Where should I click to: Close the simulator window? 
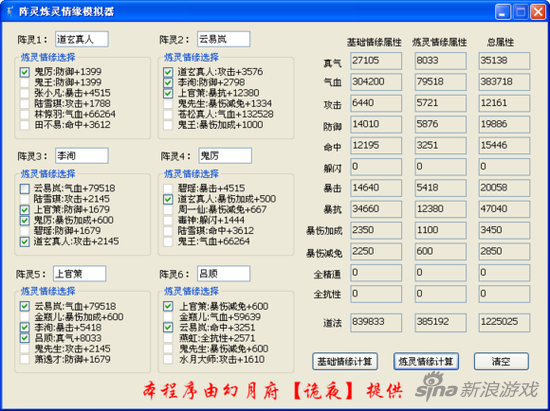(538, 12)
